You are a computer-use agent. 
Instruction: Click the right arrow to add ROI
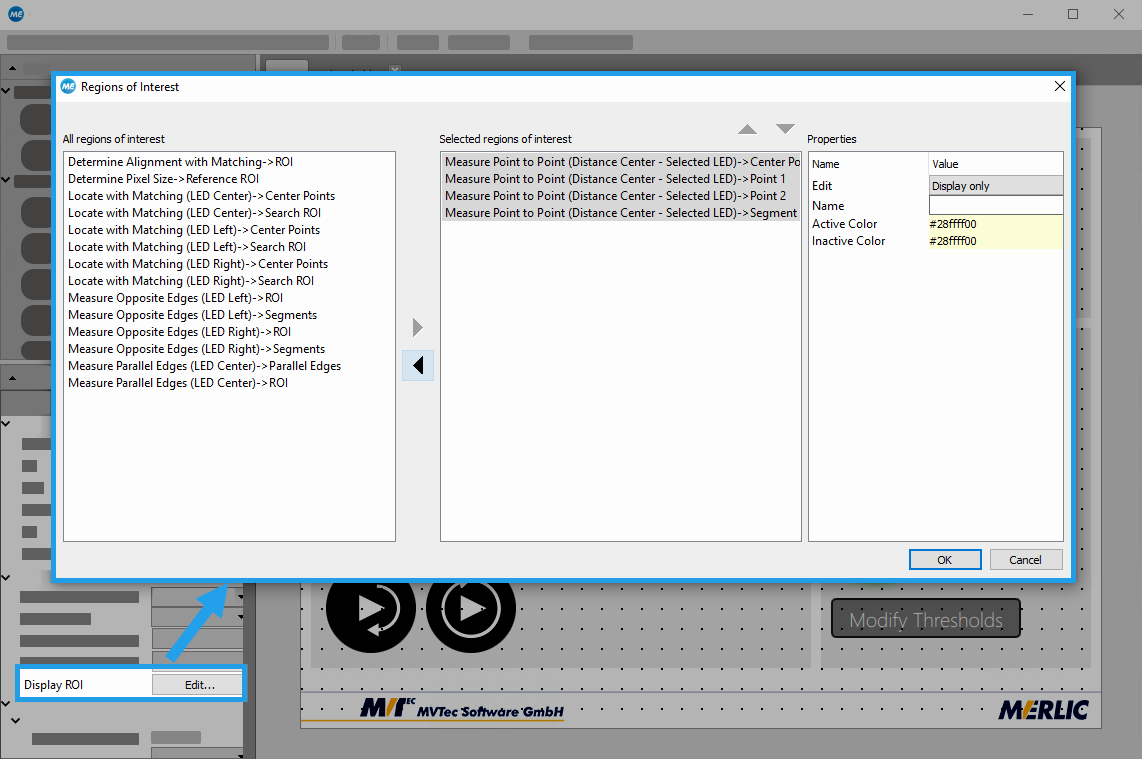click(418, 328)
